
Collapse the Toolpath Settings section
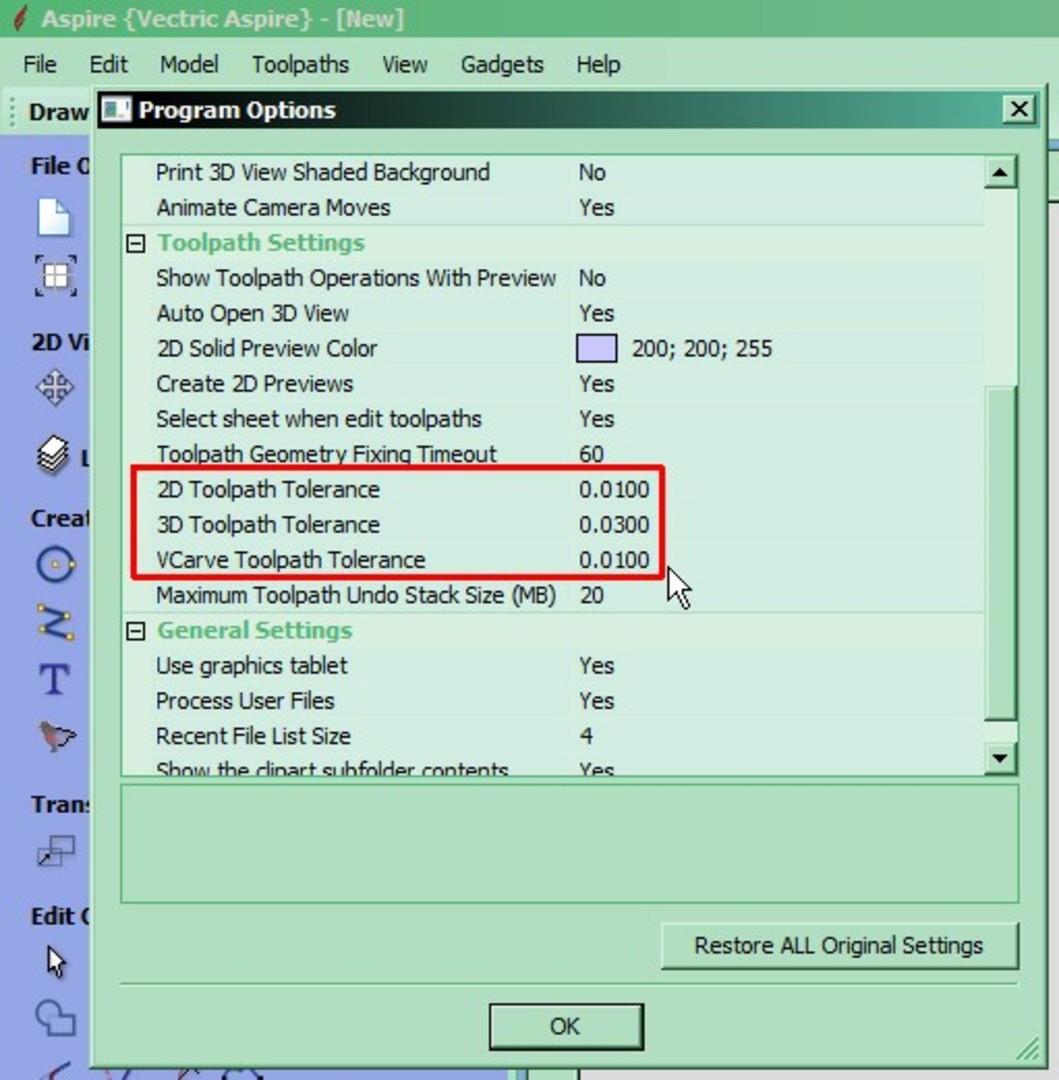(x=136, y=243)
